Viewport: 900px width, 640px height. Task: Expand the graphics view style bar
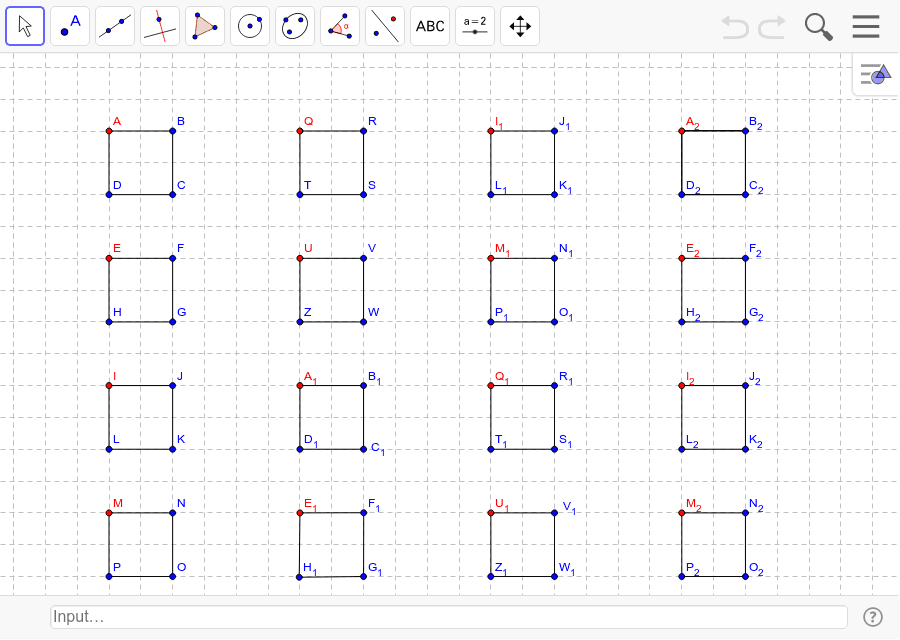pos(873,73)
